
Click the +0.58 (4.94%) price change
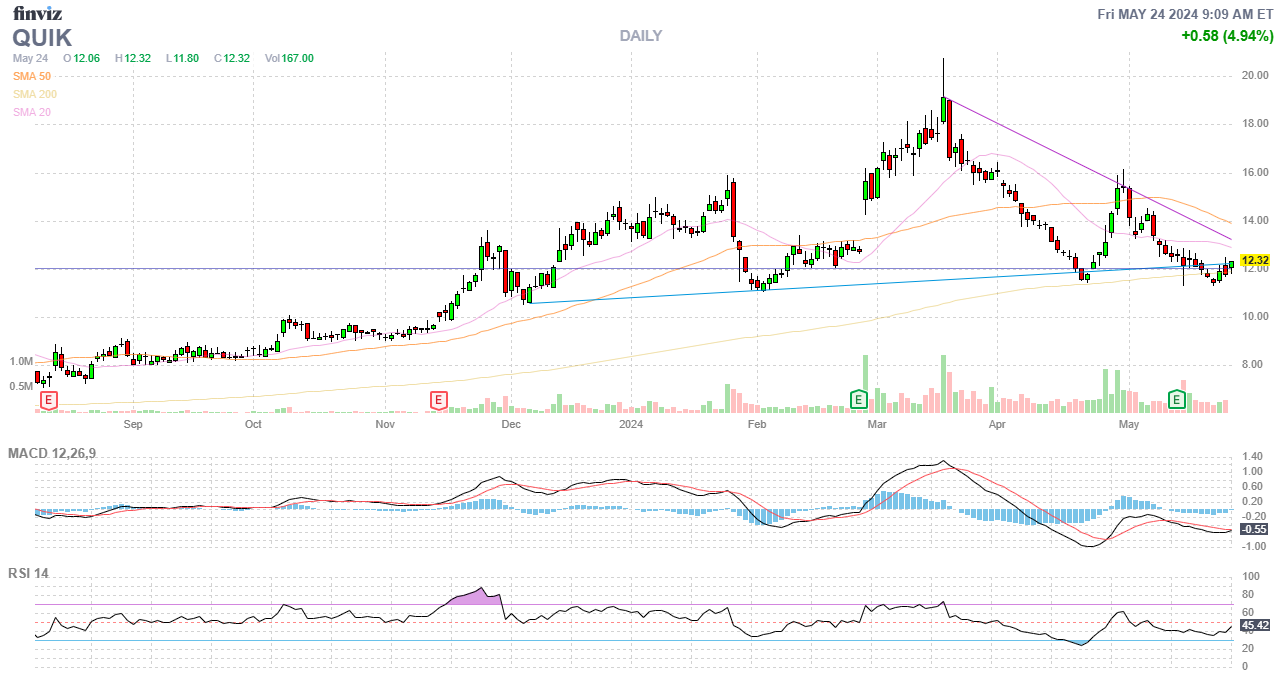[x=1226, y=36]
